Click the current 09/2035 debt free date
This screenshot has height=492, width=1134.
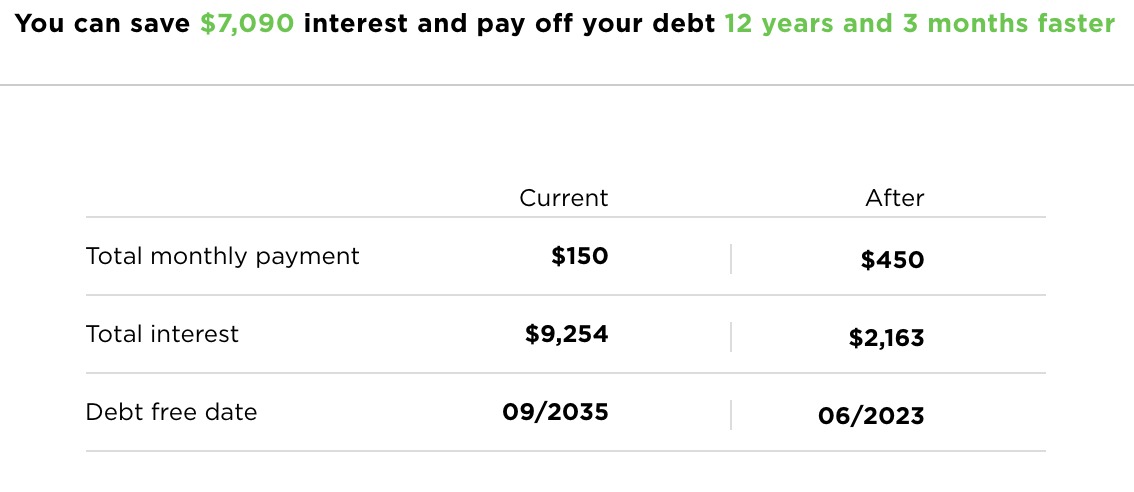click(x=555, y=412)
